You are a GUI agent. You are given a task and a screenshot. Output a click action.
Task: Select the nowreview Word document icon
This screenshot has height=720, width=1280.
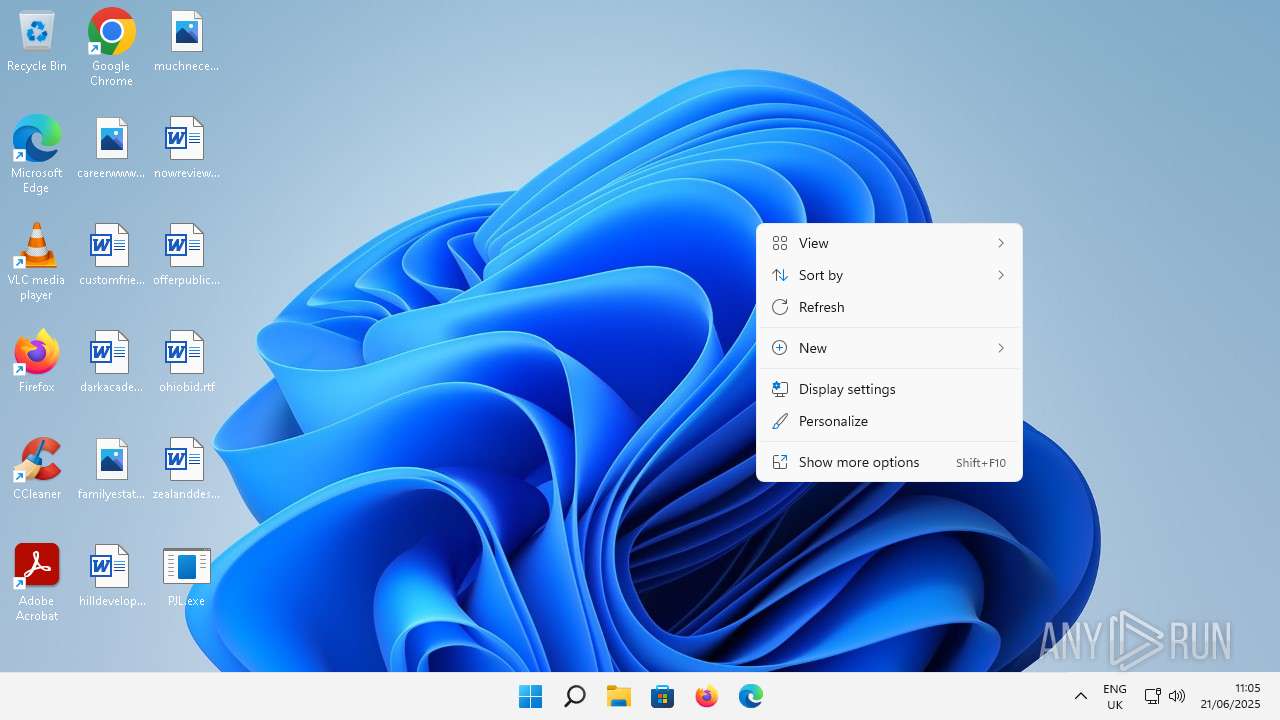point(186,149)
